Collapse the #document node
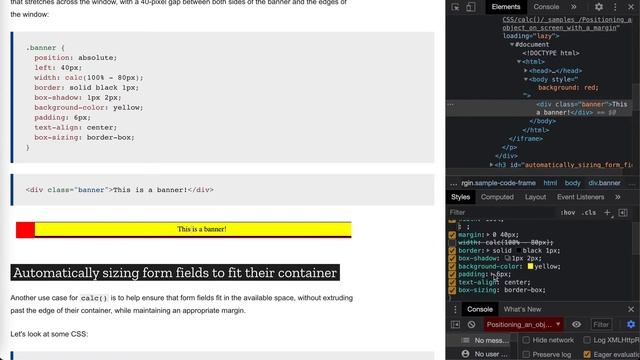Screen dimensions: 640x360 [x=512, y=44]
